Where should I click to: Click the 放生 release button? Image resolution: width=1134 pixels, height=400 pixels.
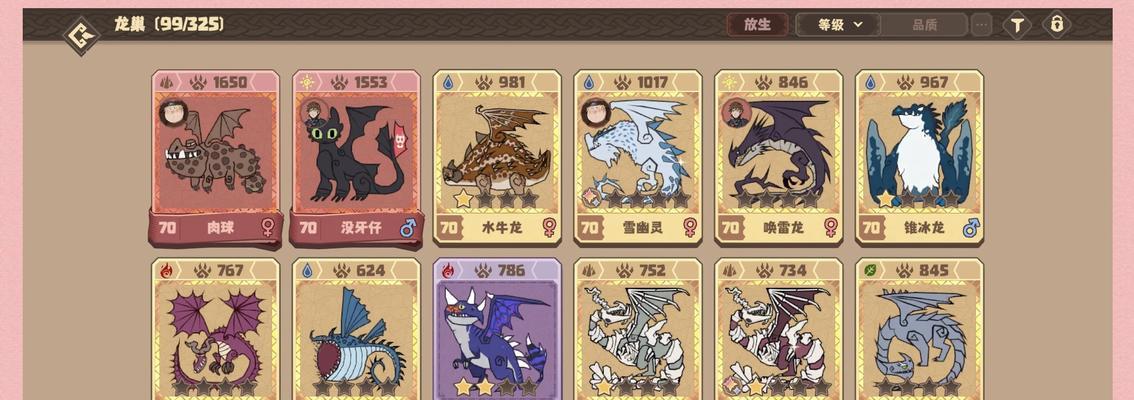(758, 25)
